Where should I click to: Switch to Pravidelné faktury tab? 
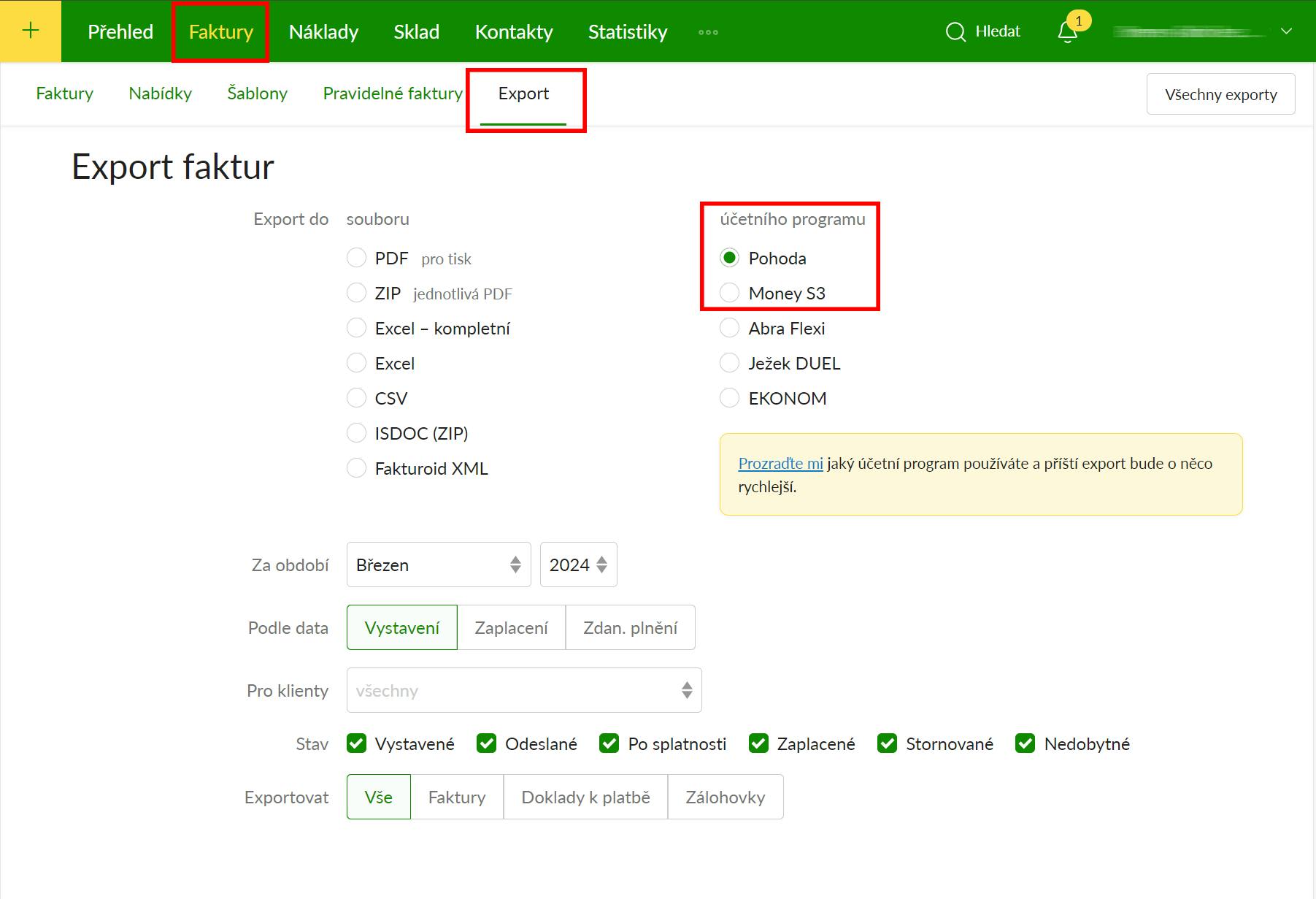393,93
